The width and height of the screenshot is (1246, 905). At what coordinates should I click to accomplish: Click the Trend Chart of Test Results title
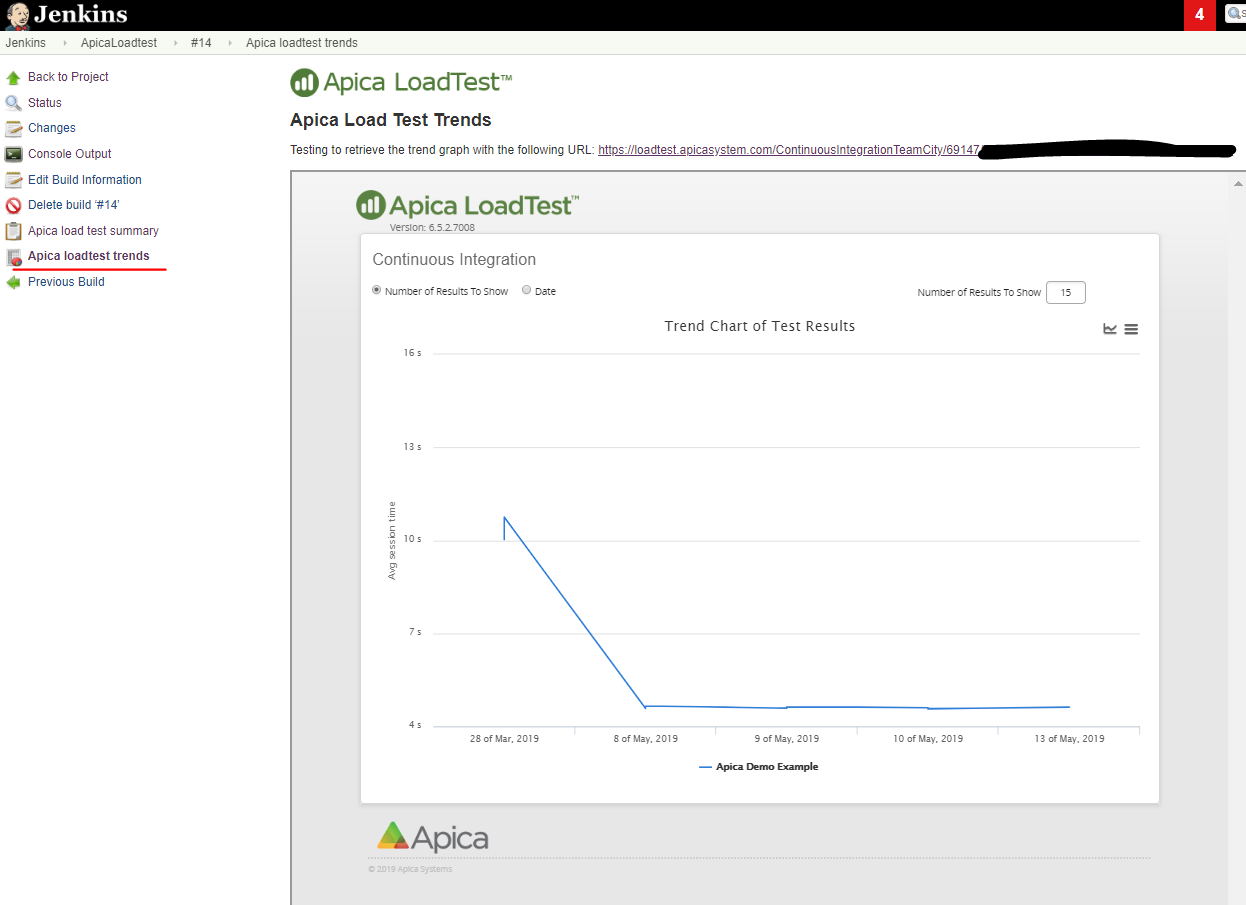(x=760, y=326)
